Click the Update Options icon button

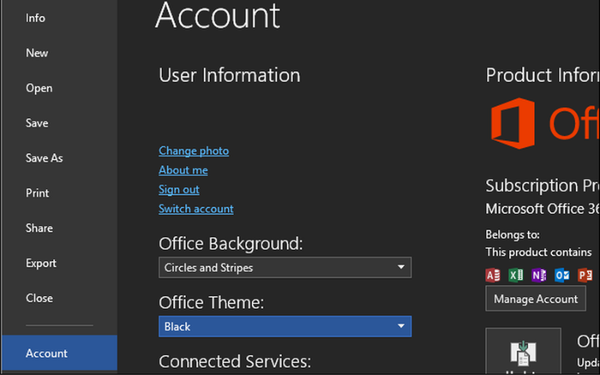(523, 351)
